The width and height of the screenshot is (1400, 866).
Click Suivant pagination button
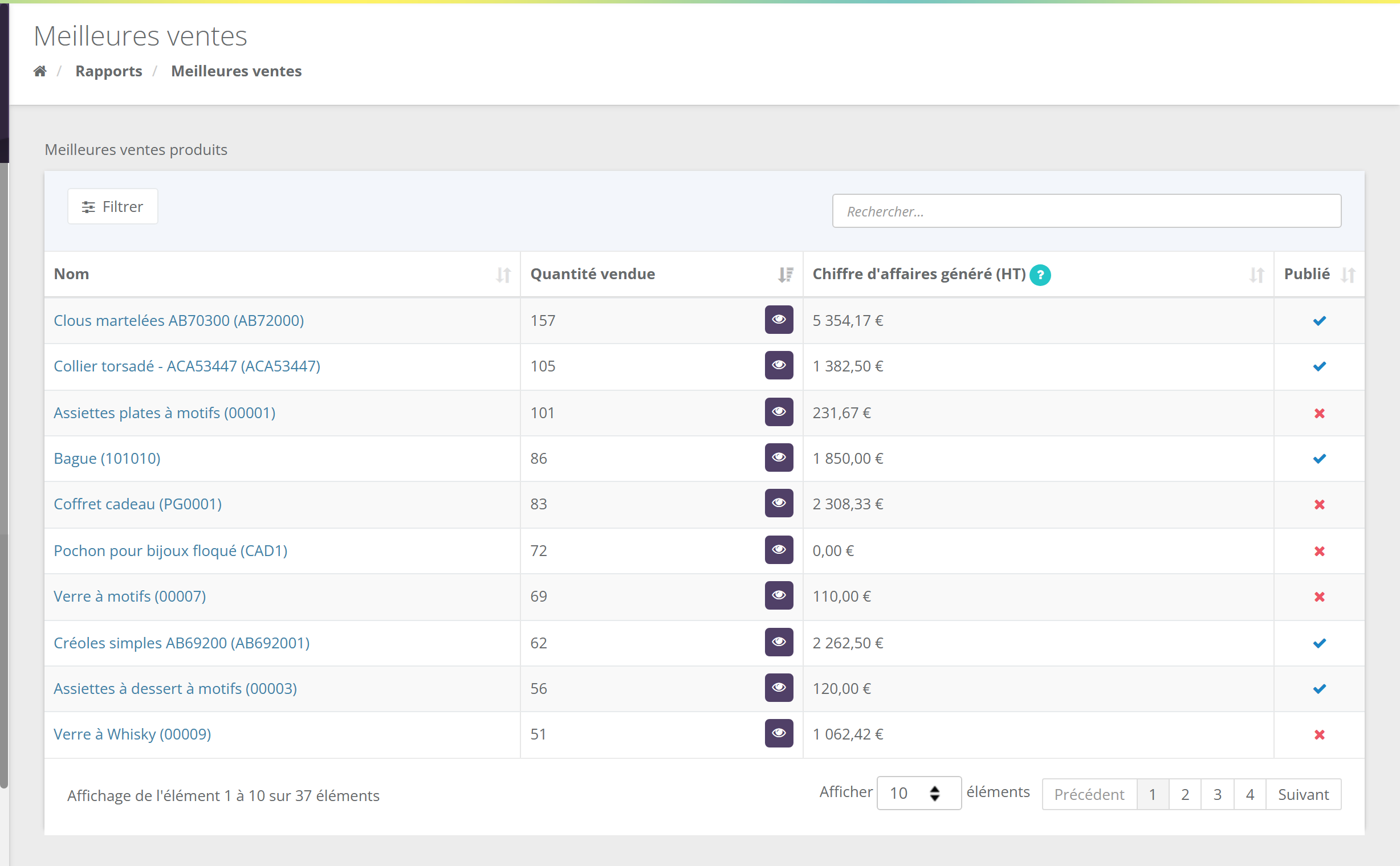pyautogui.click(x=1303, y=794)
